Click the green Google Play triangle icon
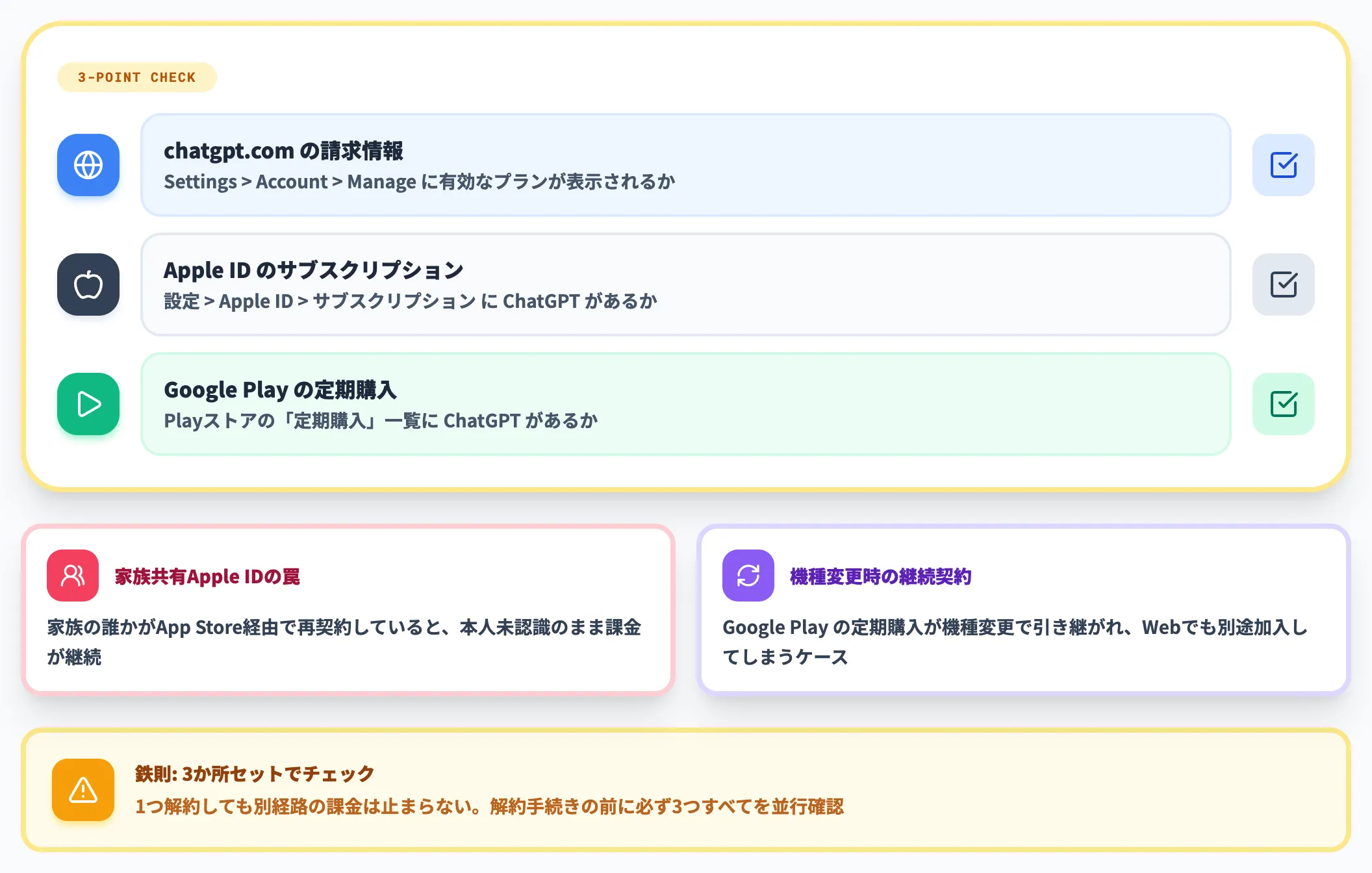1372x873 pixels. click(88, 404)
